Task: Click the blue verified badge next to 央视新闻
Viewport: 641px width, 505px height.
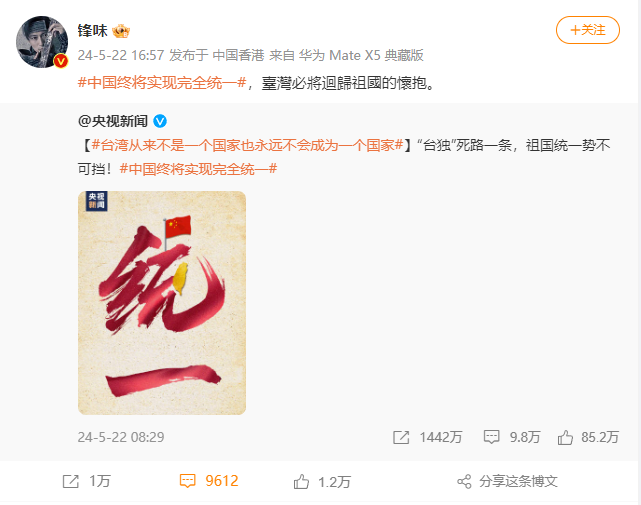Action: coord(160,121)
